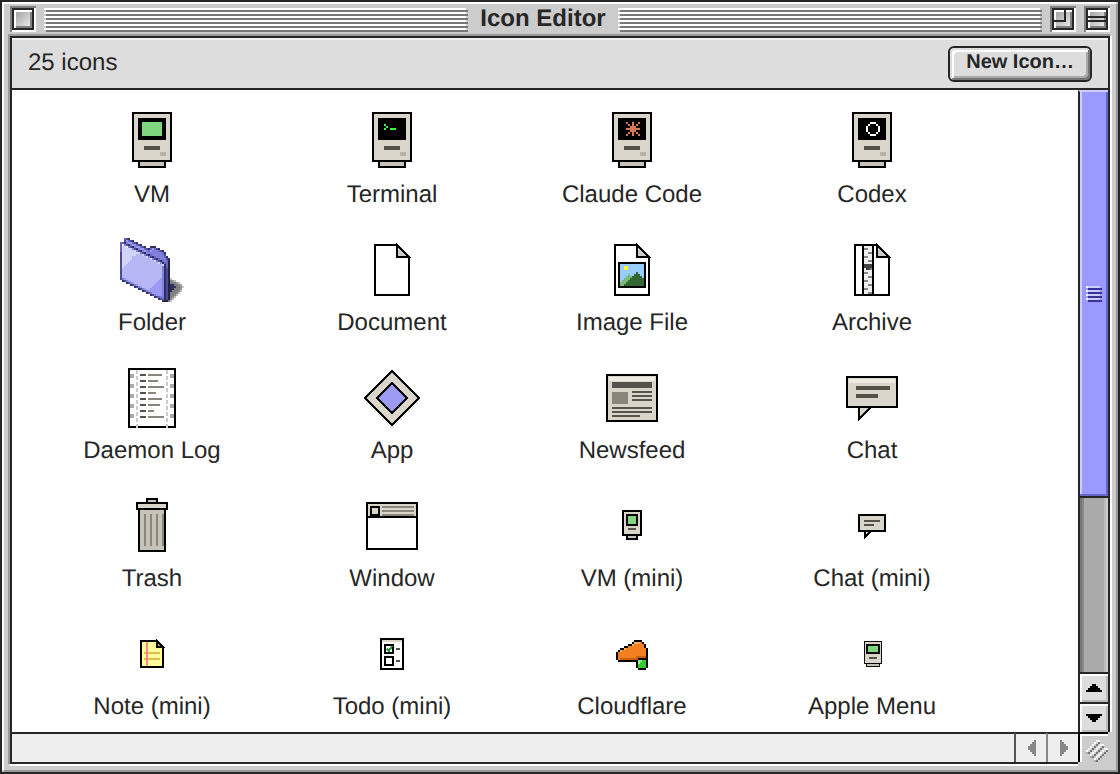Select the Window icon
The height and width of the screenshot is (774, 1120).
391,526
